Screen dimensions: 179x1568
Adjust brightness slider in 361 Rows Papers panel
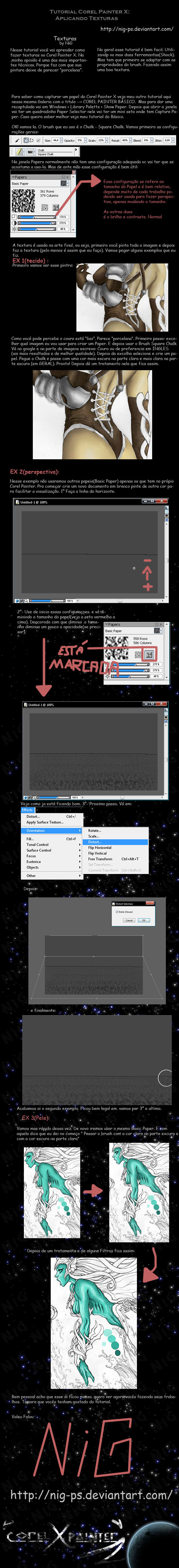[x=37, y=229]
